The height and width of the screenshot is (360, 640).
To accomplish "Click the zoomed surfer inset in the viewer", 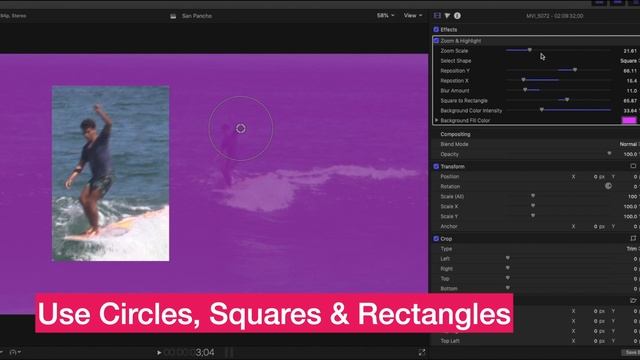I will click(111, 173).
